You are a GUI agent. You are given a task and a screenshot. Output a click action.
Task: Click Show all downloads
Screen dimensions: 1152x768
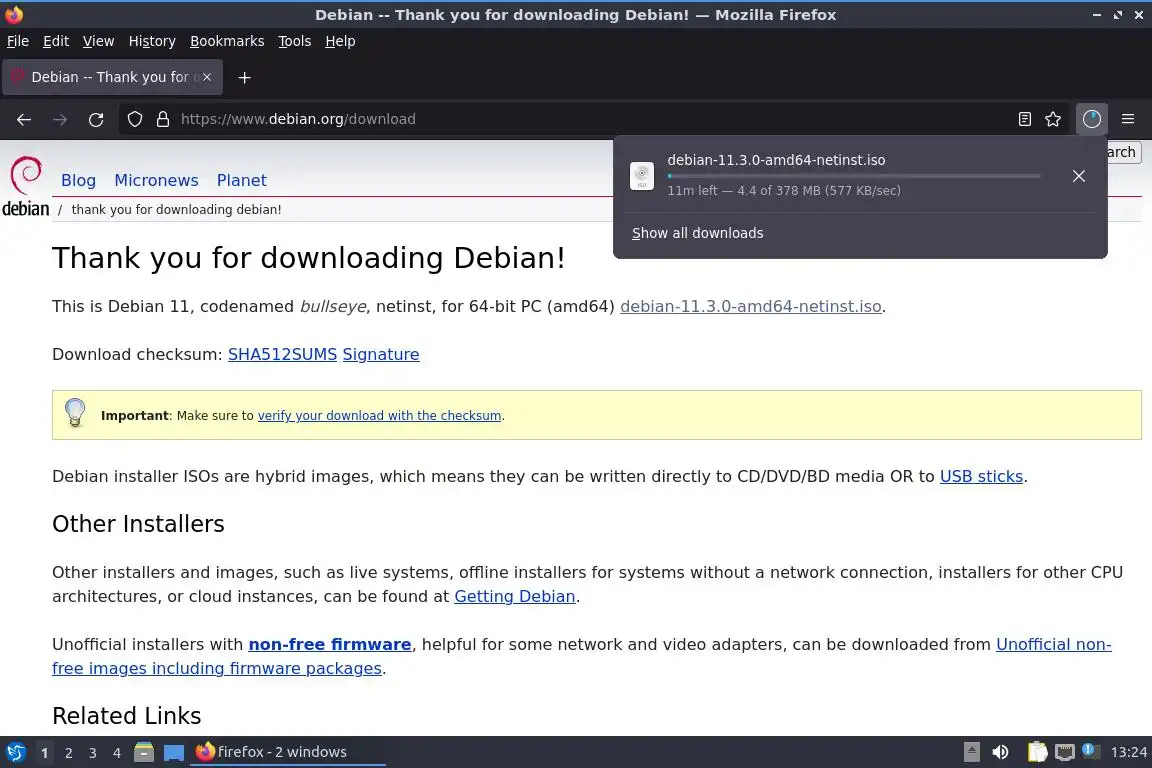tap(697, 233)
